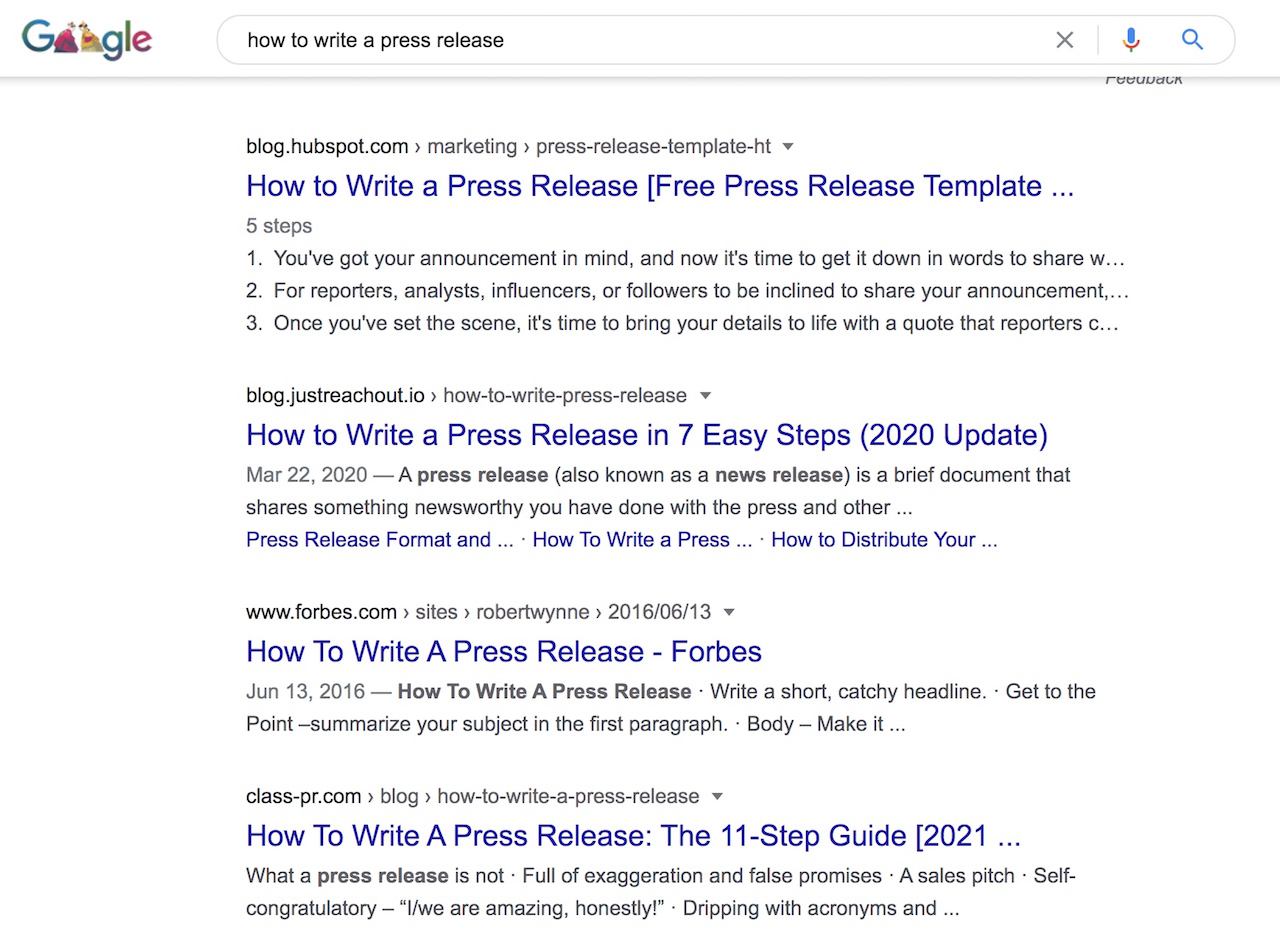Image resolution: width=1280 pixels, height=952 pixels.
Task: Open 'How to Distribute Your ...' sitelink
Action: point(884,540)
